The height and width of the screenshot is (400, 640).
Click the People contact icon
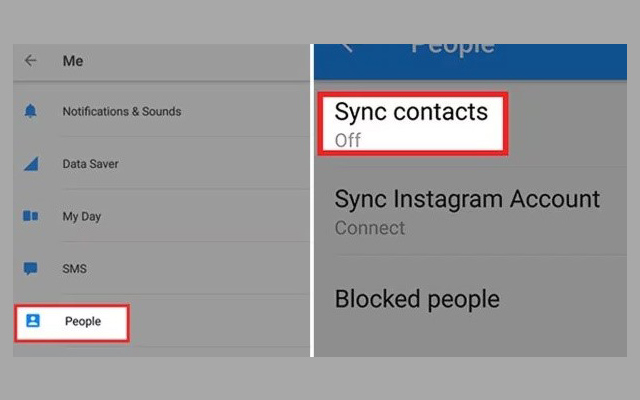(31, 321)
